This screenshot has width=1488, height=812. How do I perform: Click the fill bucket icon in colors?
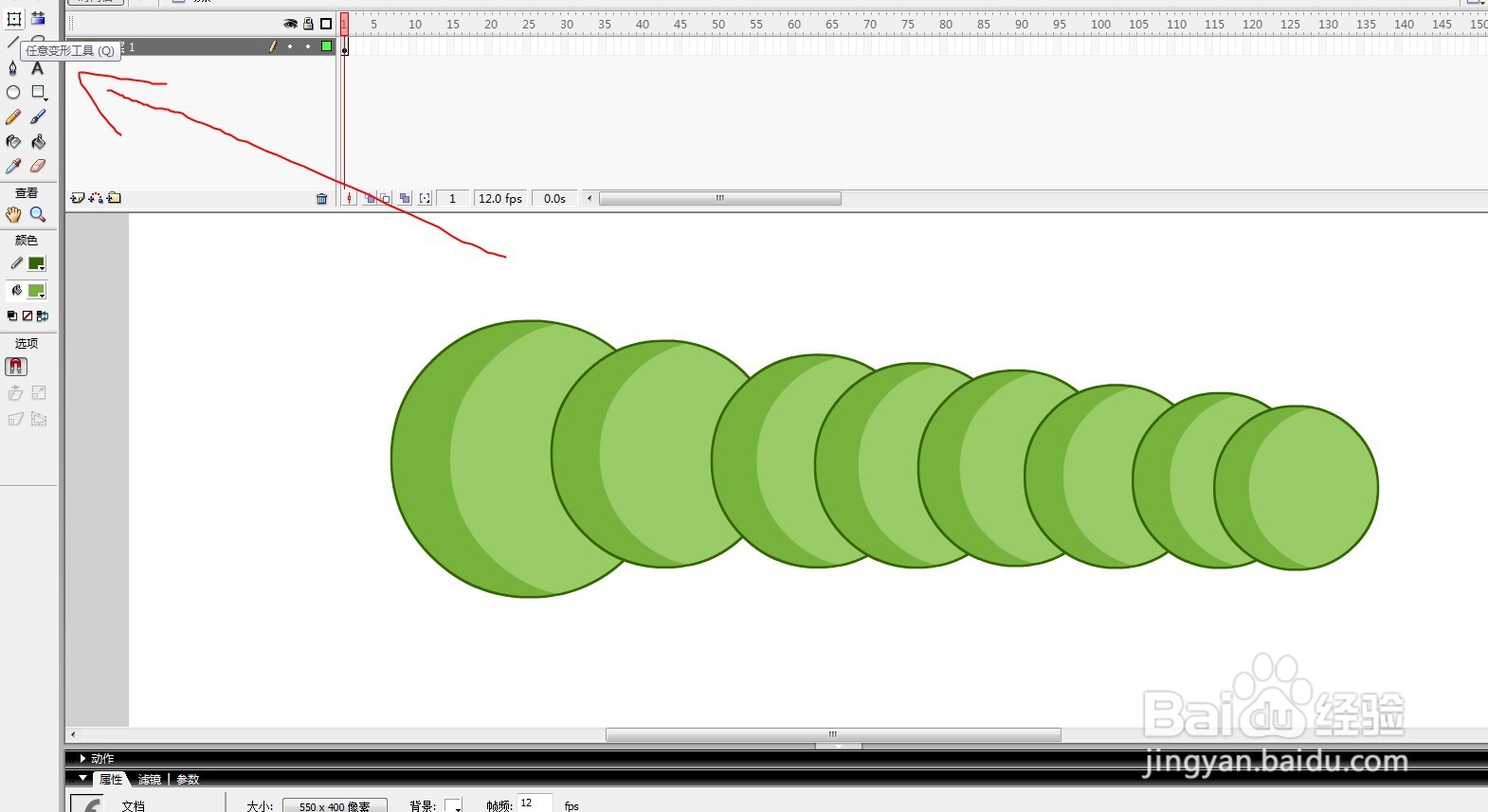(x=15, y=291)
